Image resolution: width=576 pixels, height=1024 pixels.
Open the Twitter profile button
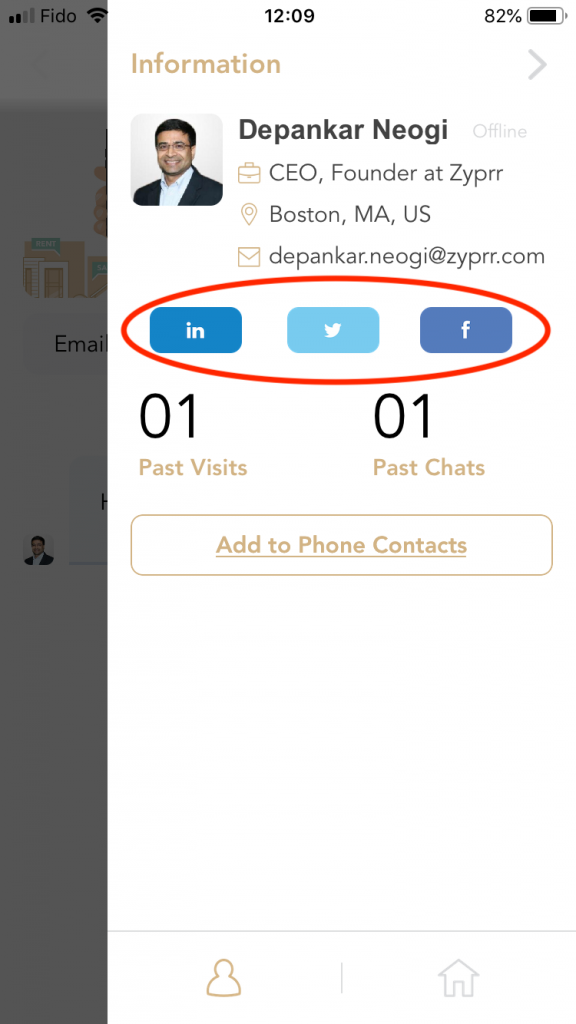point(333,330)
